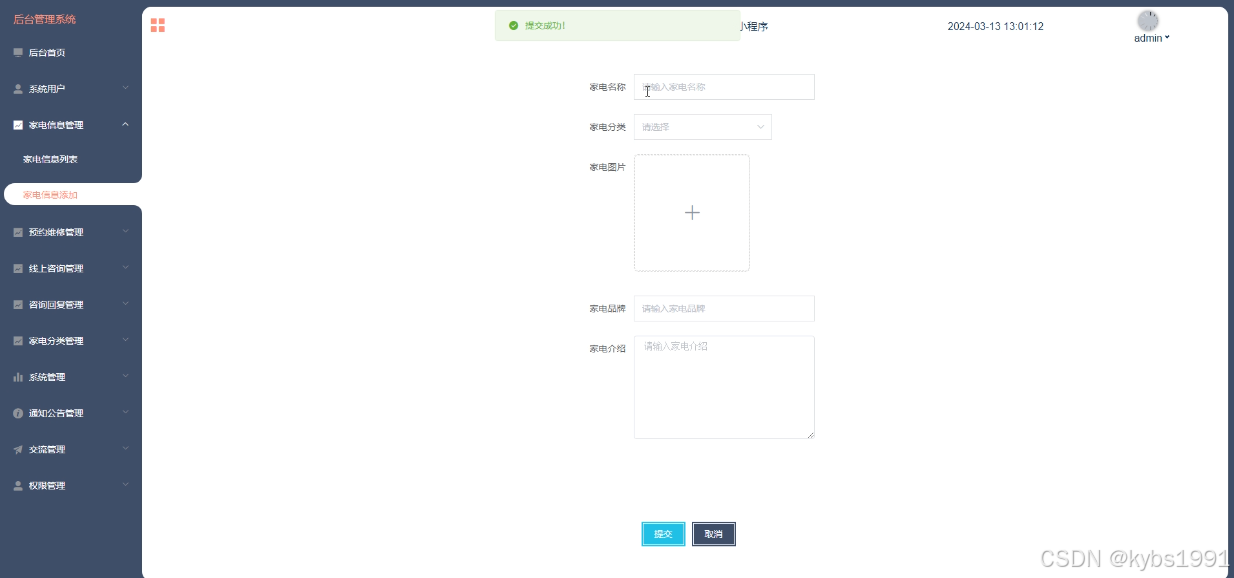
Task: Open the 家电信息列表 submenu item
Action: (x=71, y=159)
